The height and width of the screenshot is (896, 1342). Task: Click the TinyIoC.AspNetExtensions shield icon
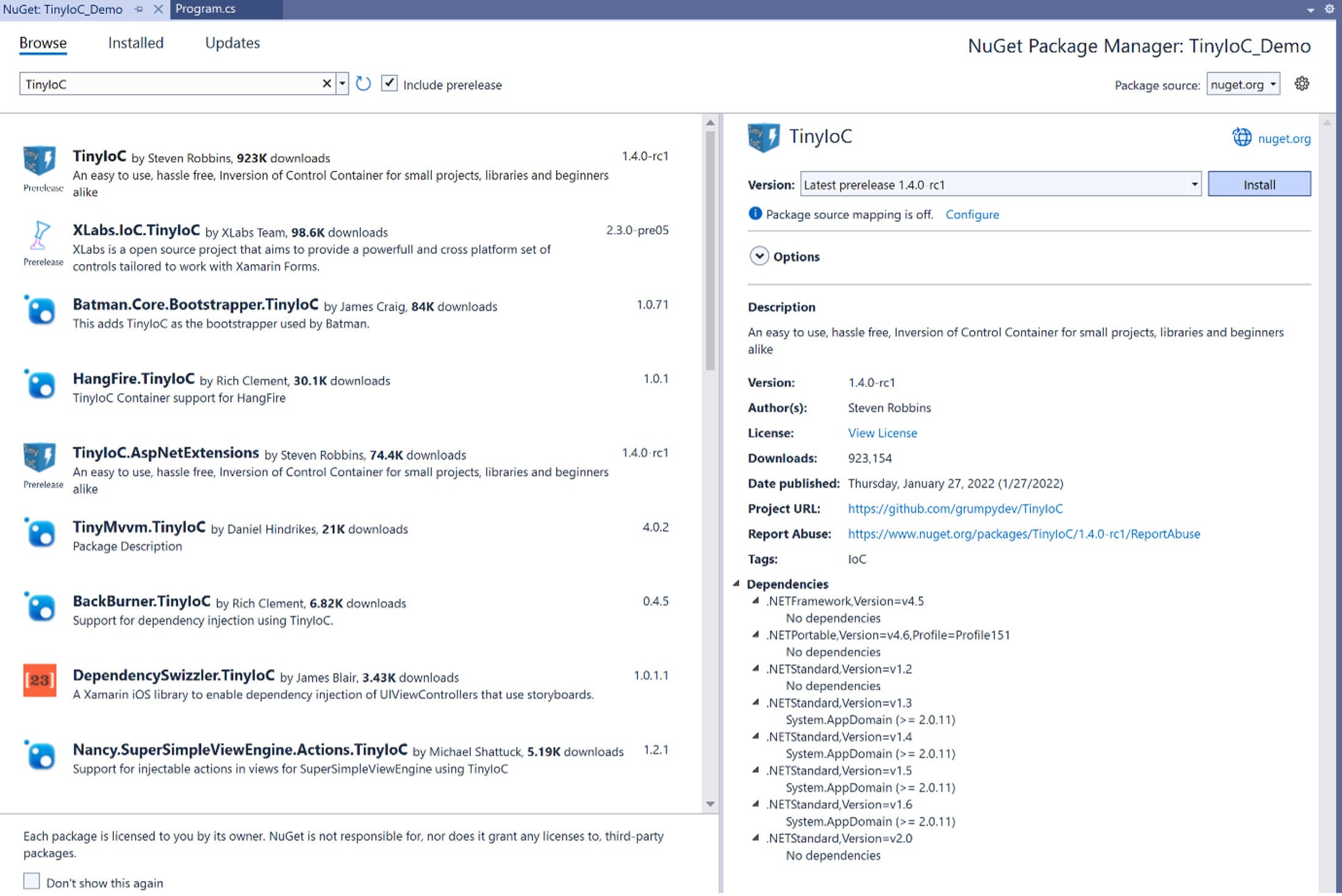pyautogui.click(x=40, y=457)
